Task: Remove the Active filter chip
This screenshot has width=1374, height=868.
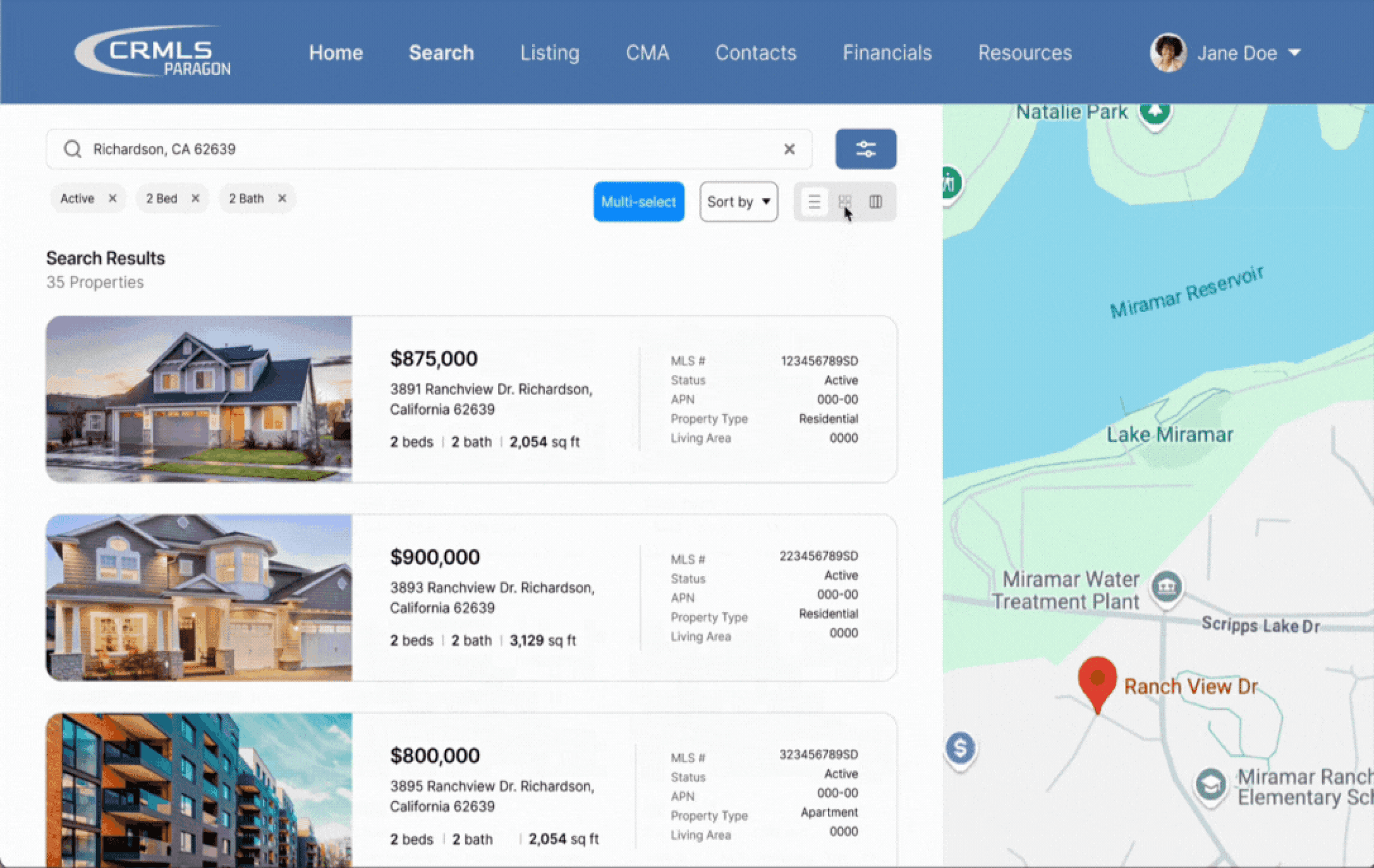Action: click(112, 199)
